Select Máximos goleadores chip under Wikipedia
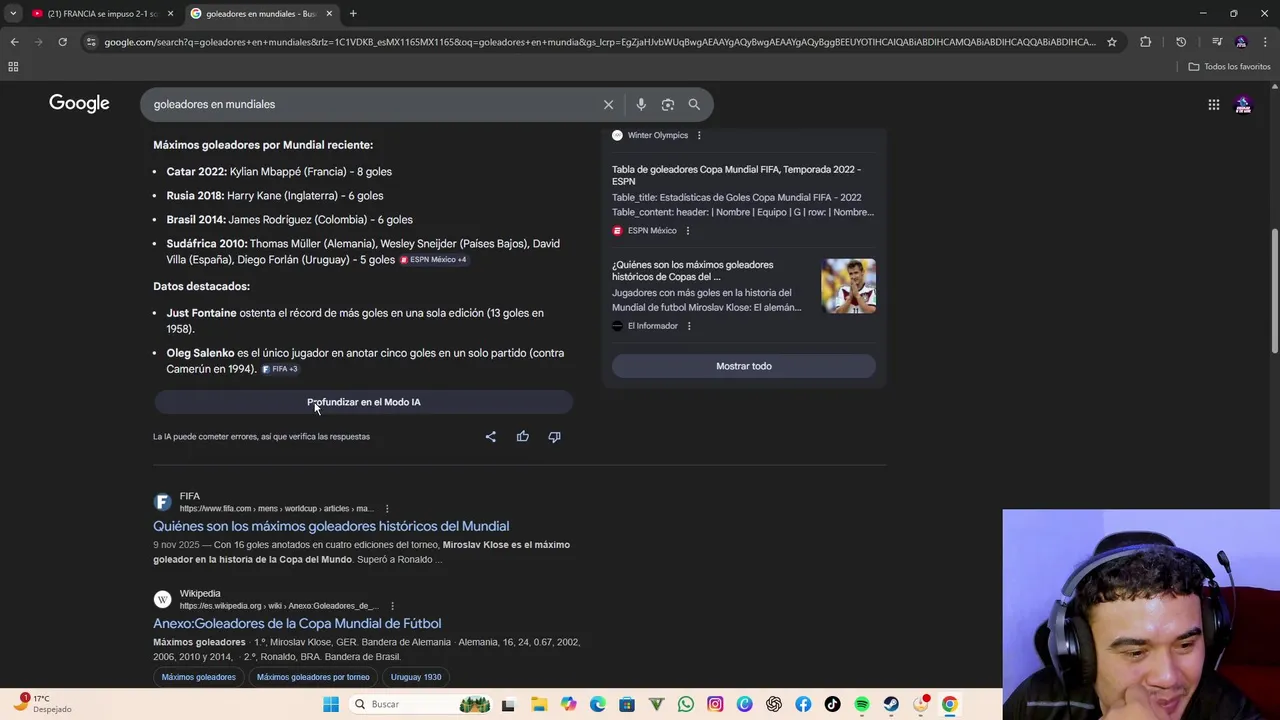Viewport: 1280px width, 720px height. (198, 677)
